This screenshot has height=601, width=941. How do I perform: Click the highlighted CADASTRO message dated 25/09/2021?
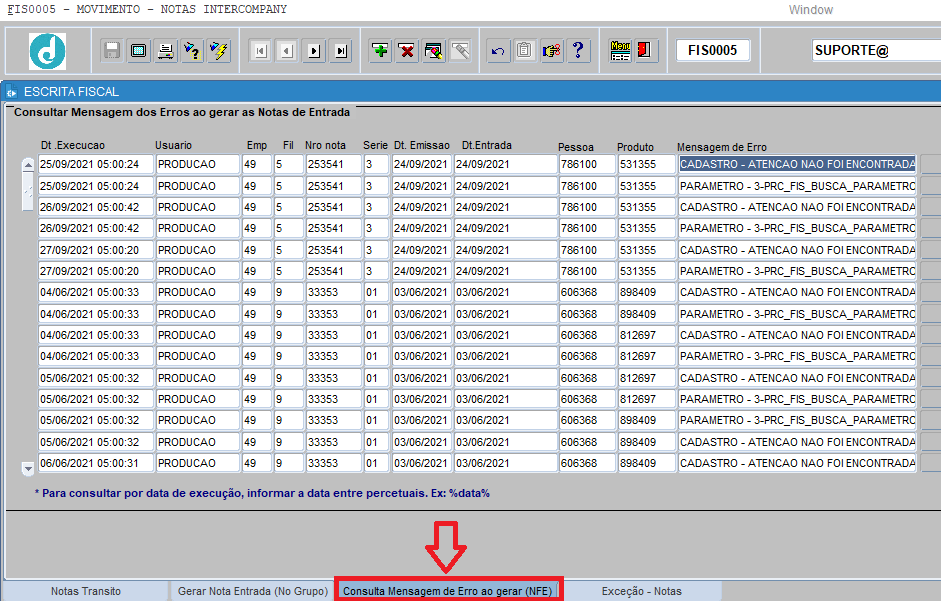(798, 165)
